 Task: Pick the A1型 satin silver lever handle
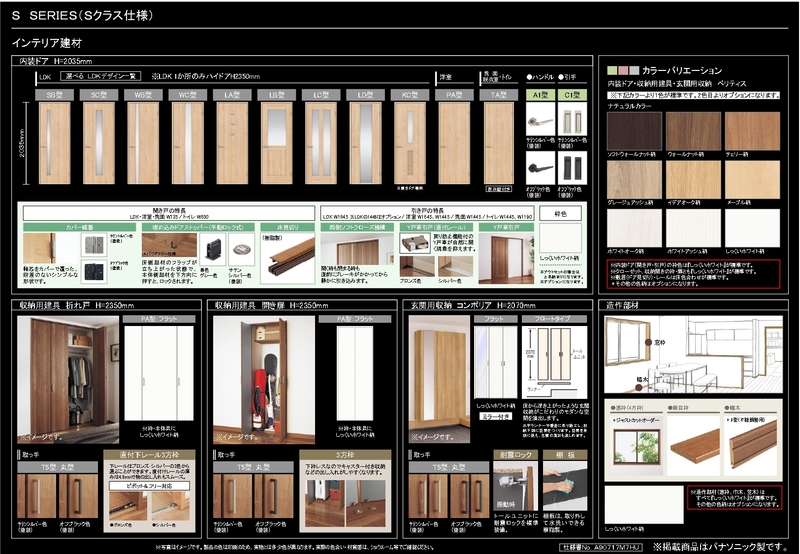pos(540,124)
